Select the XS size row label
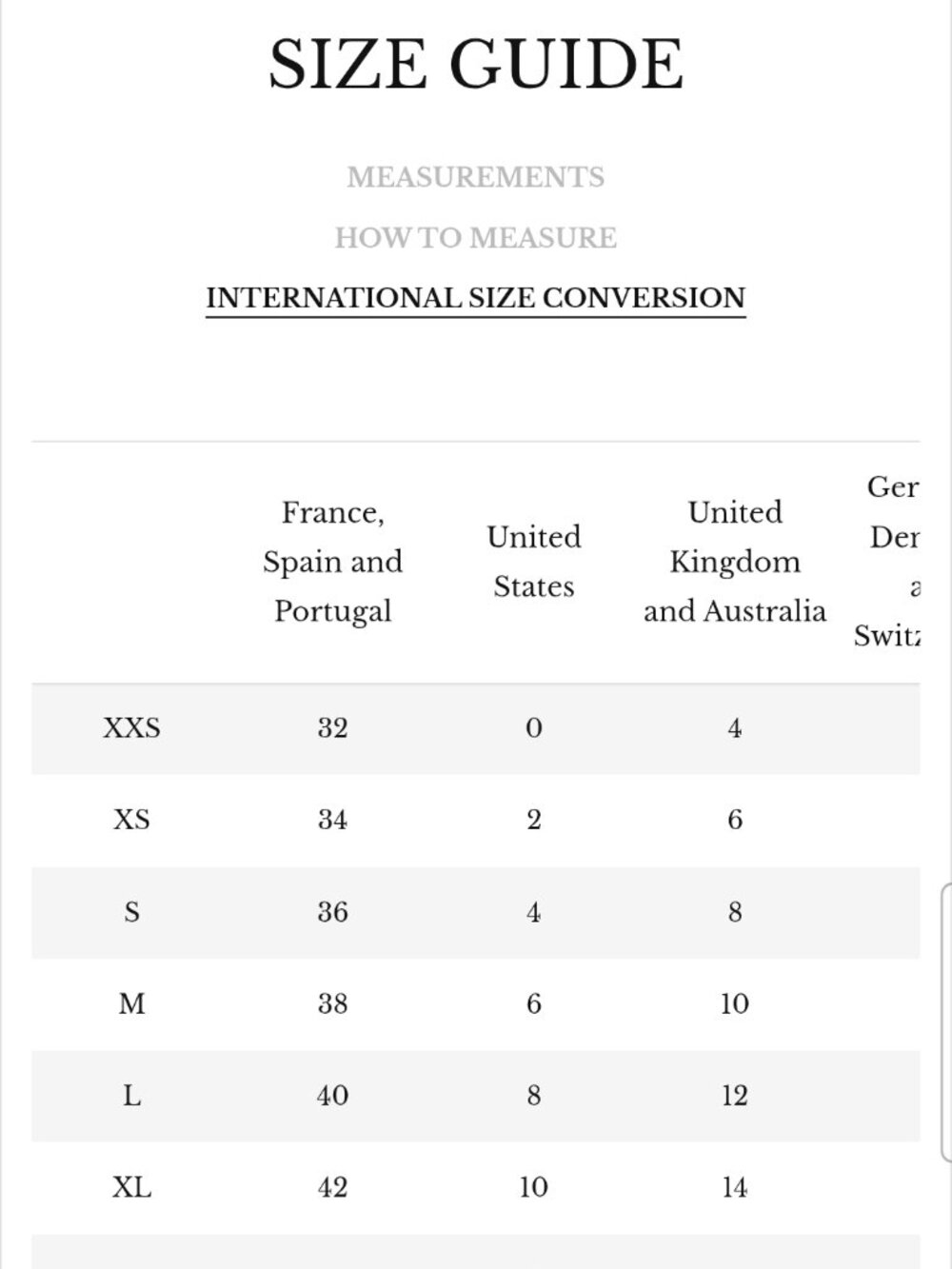This screenshot has width=952, height=1269. (131, 820)
